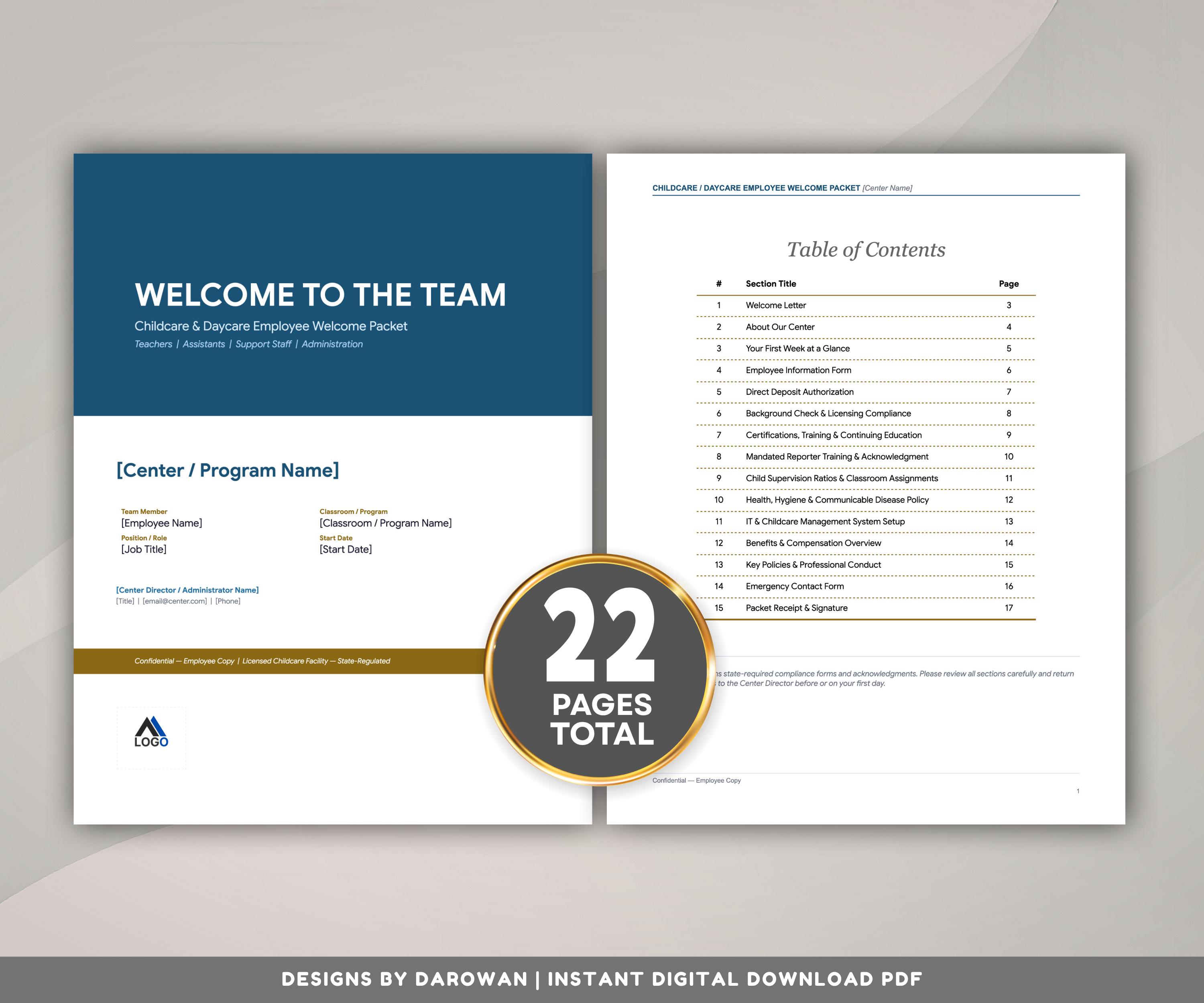Click 'Emergency Contact Form' entry

coord(795,586)
